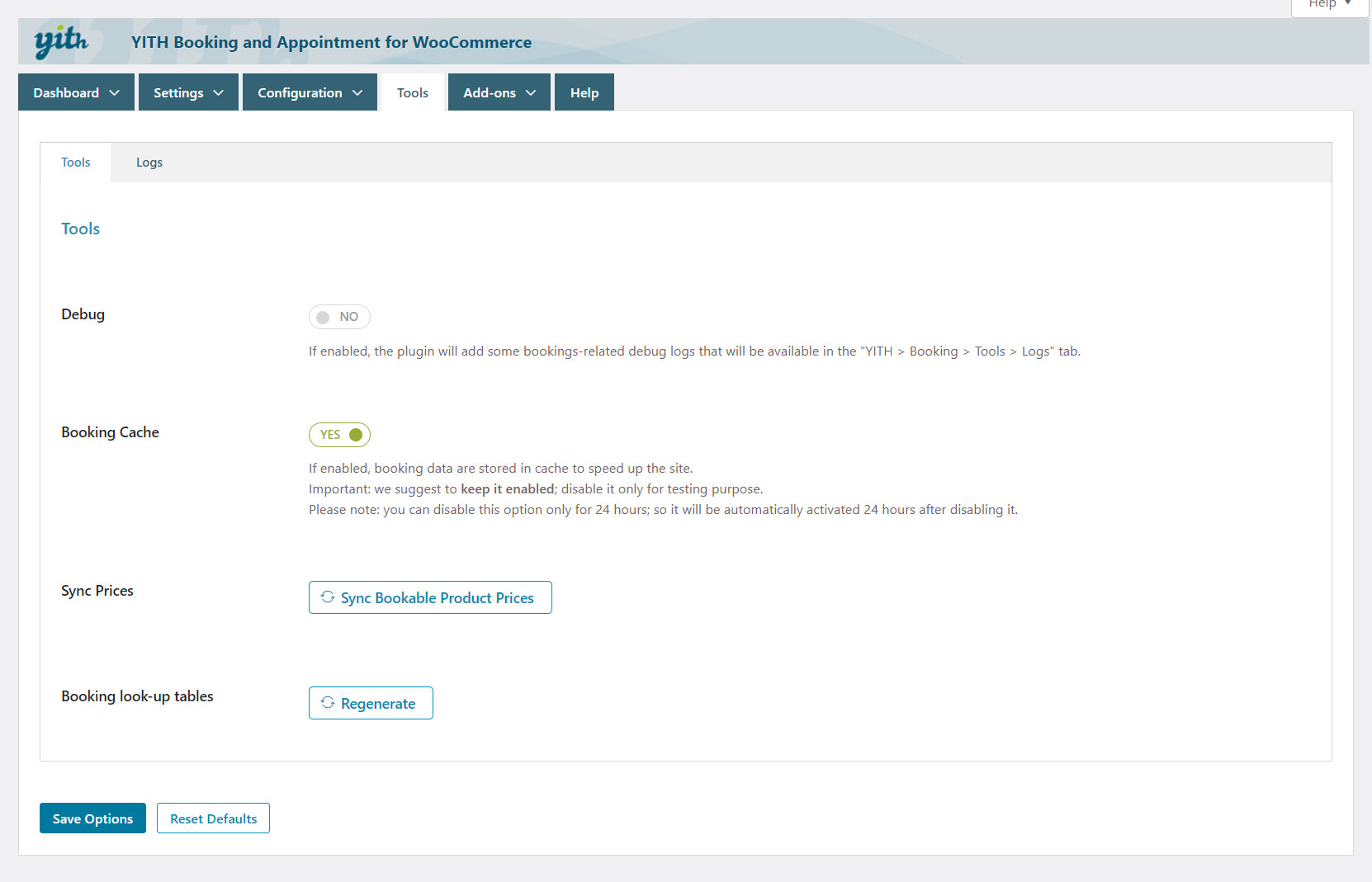Click the plugin title 'YITH Booking and Appointment for WooCommerce'

[331, 42]
